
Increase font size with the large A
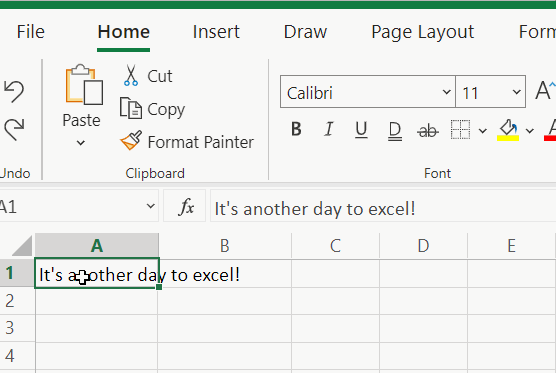(x=545, y=91)
